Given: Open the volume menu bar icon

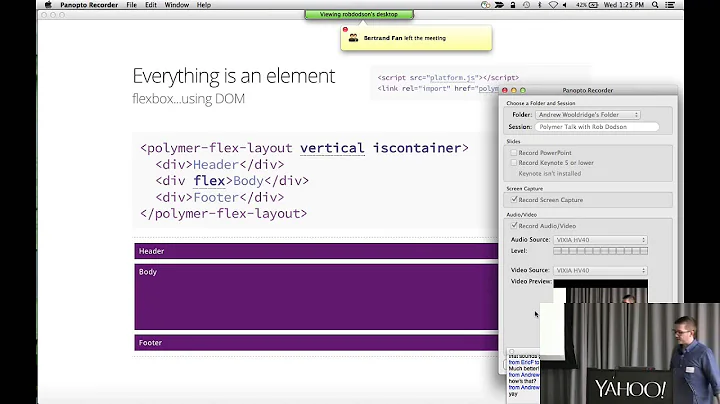Looking at the screenshot, I should pyautogui.click(x=565, y=5).
